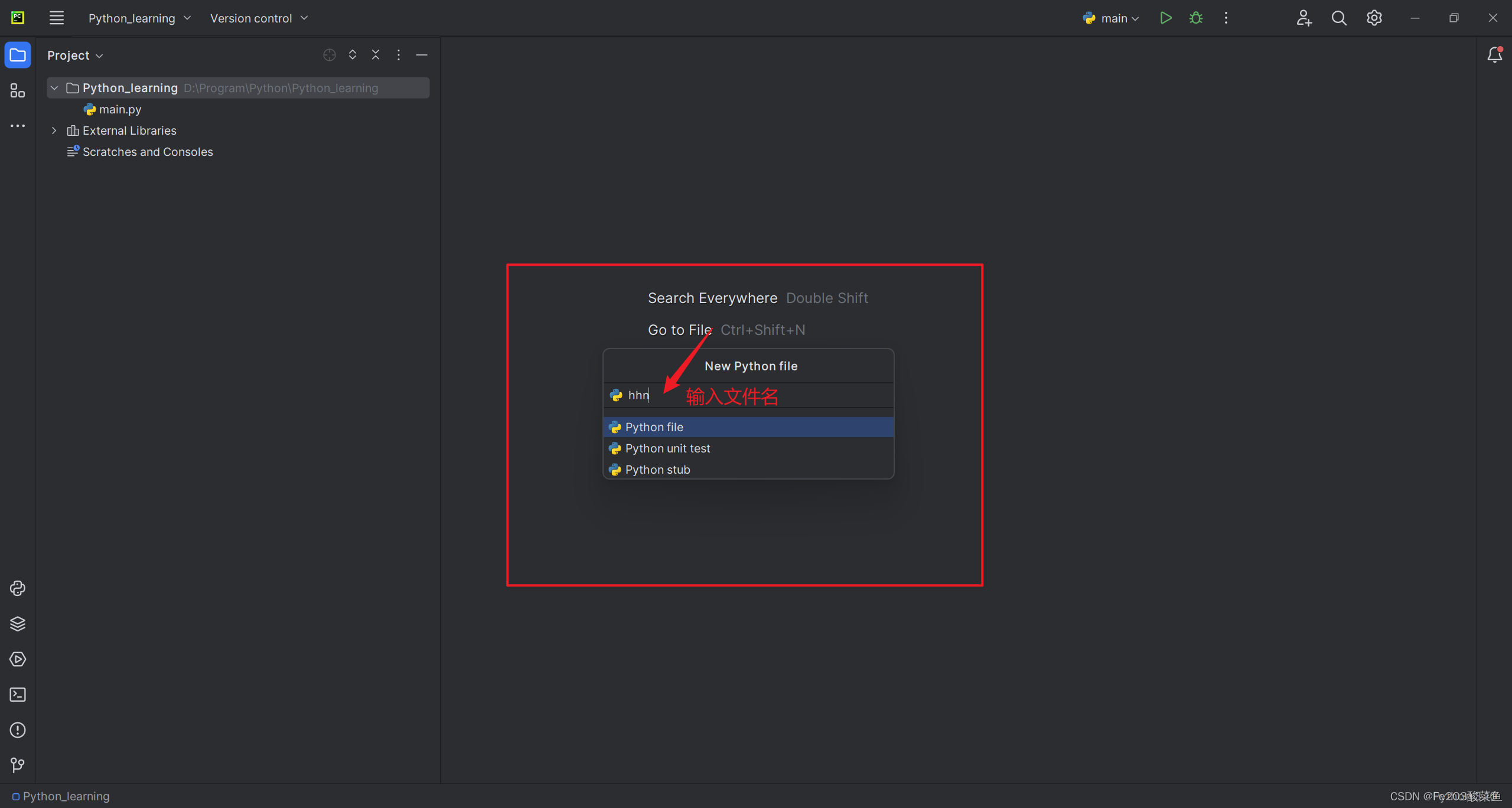This screenshot has height=808, width=1512.
Task: Restore down the PyCharm window
Action: click(x=1454, y=18)
